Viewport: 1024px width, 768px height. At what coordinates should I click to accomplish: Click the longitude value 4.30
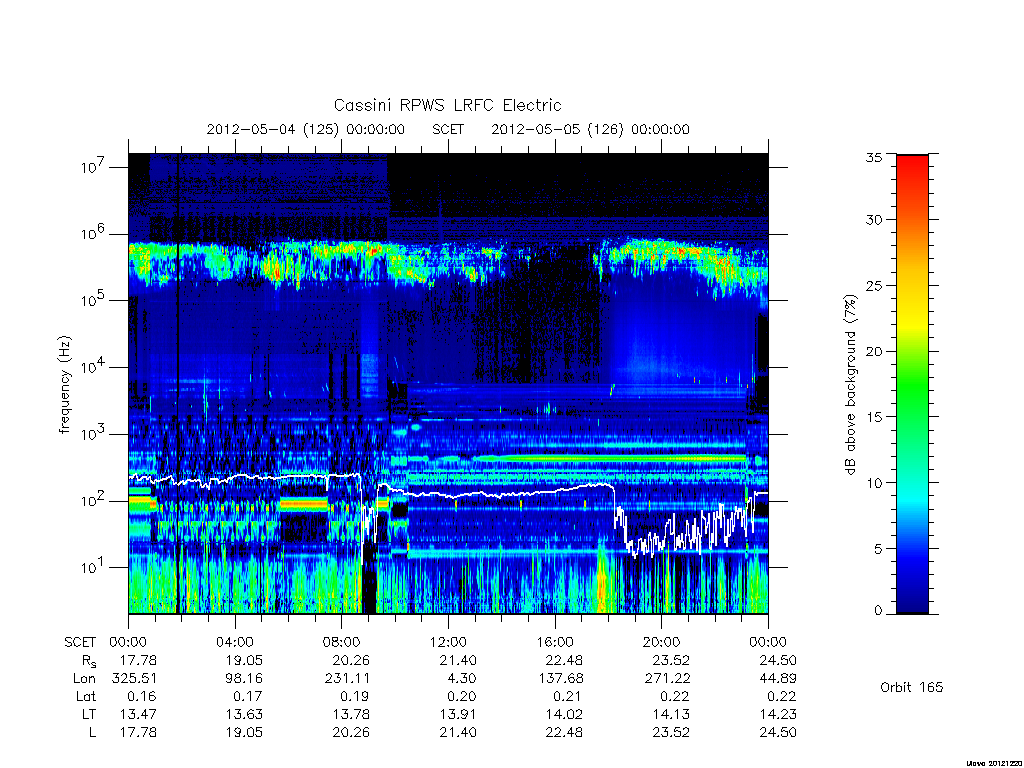point(462,679)
